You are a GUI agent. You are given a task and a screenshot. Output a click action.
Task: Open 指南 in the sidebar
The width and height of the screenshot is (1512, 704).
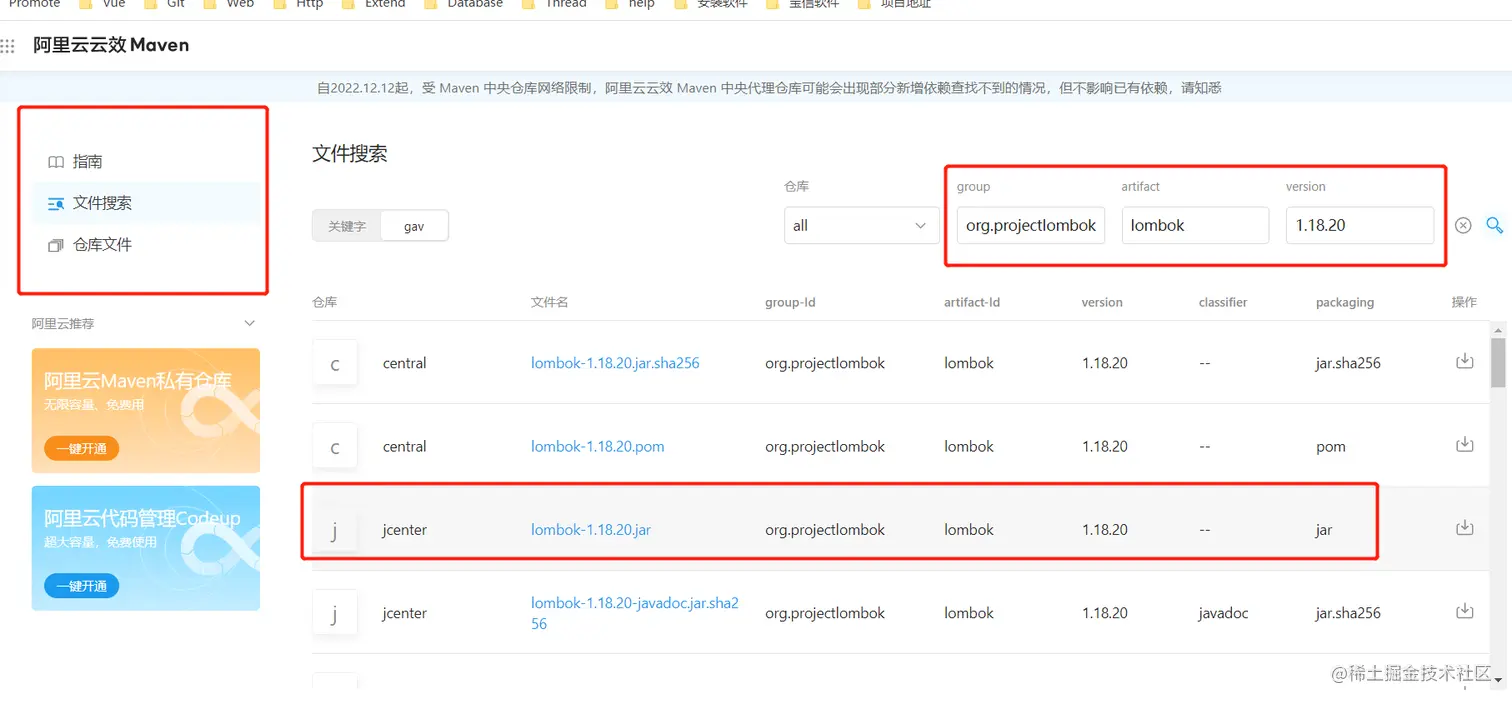click(145, 161)
